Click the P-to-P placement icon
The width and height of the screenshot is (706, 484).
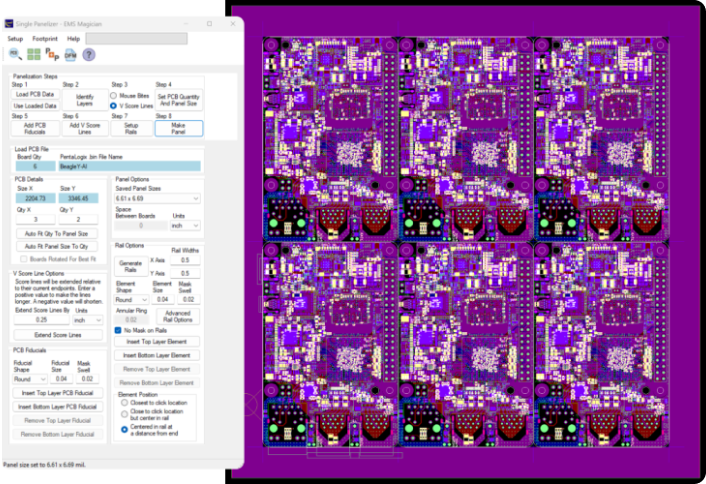click(52, 54)
